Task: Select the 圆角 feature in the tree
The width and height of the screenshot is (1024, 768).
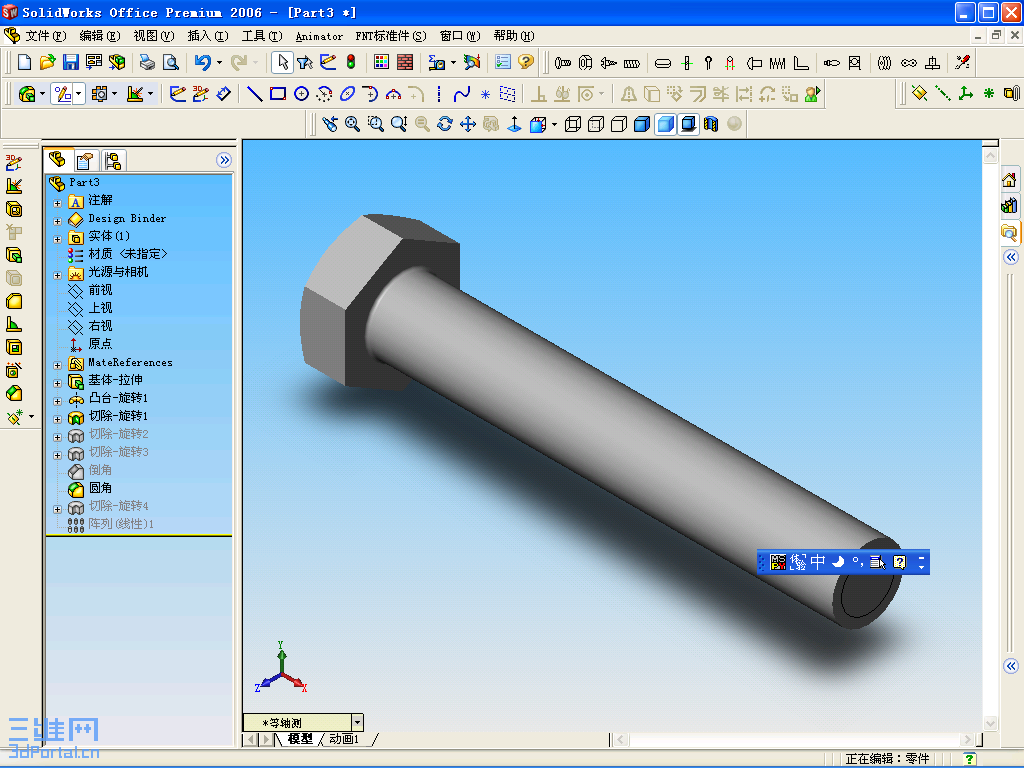Action: (100, 488)
